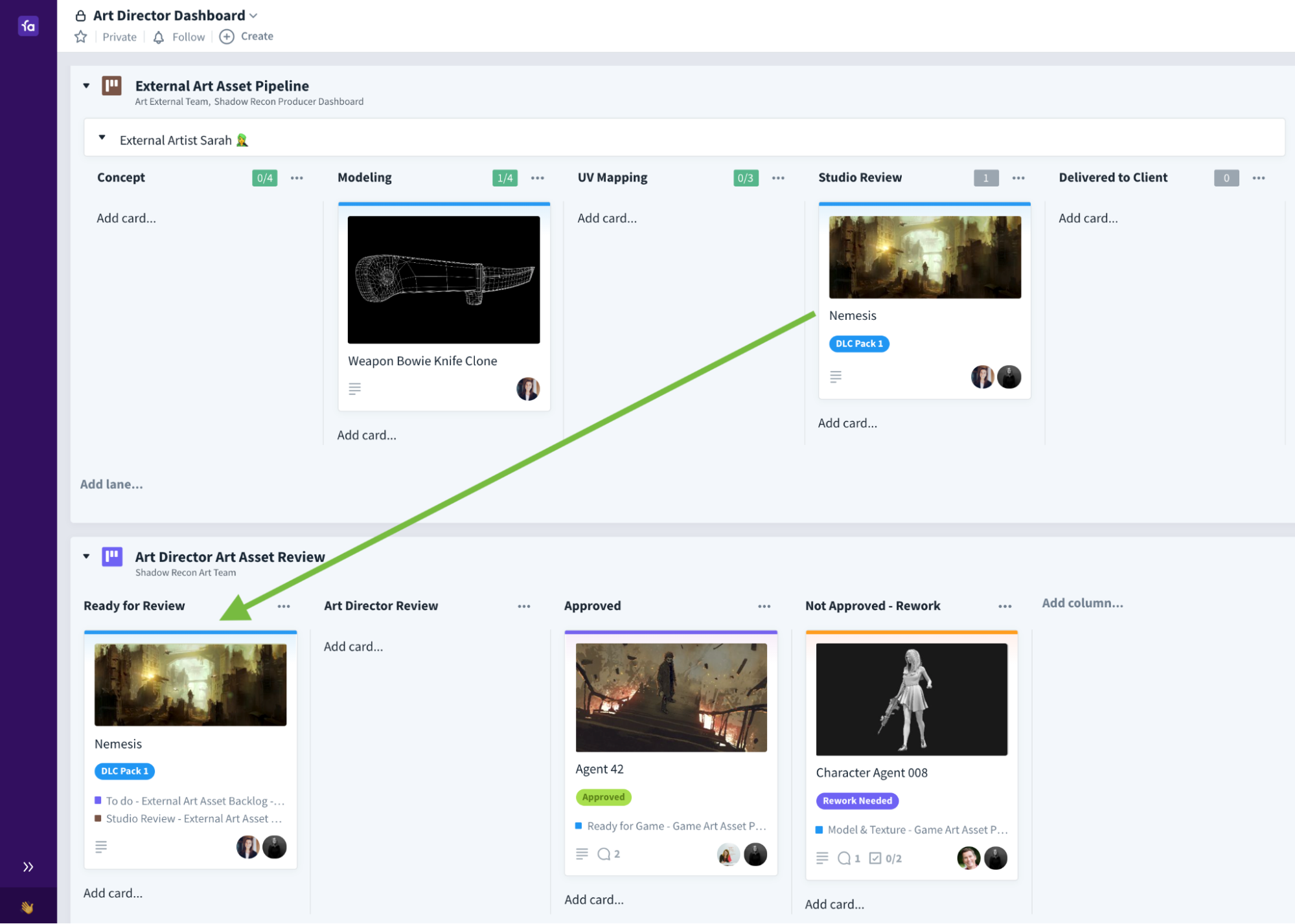
Task: Click the board icon next to External Art Asset Pipeline
Action: point(111,85)
